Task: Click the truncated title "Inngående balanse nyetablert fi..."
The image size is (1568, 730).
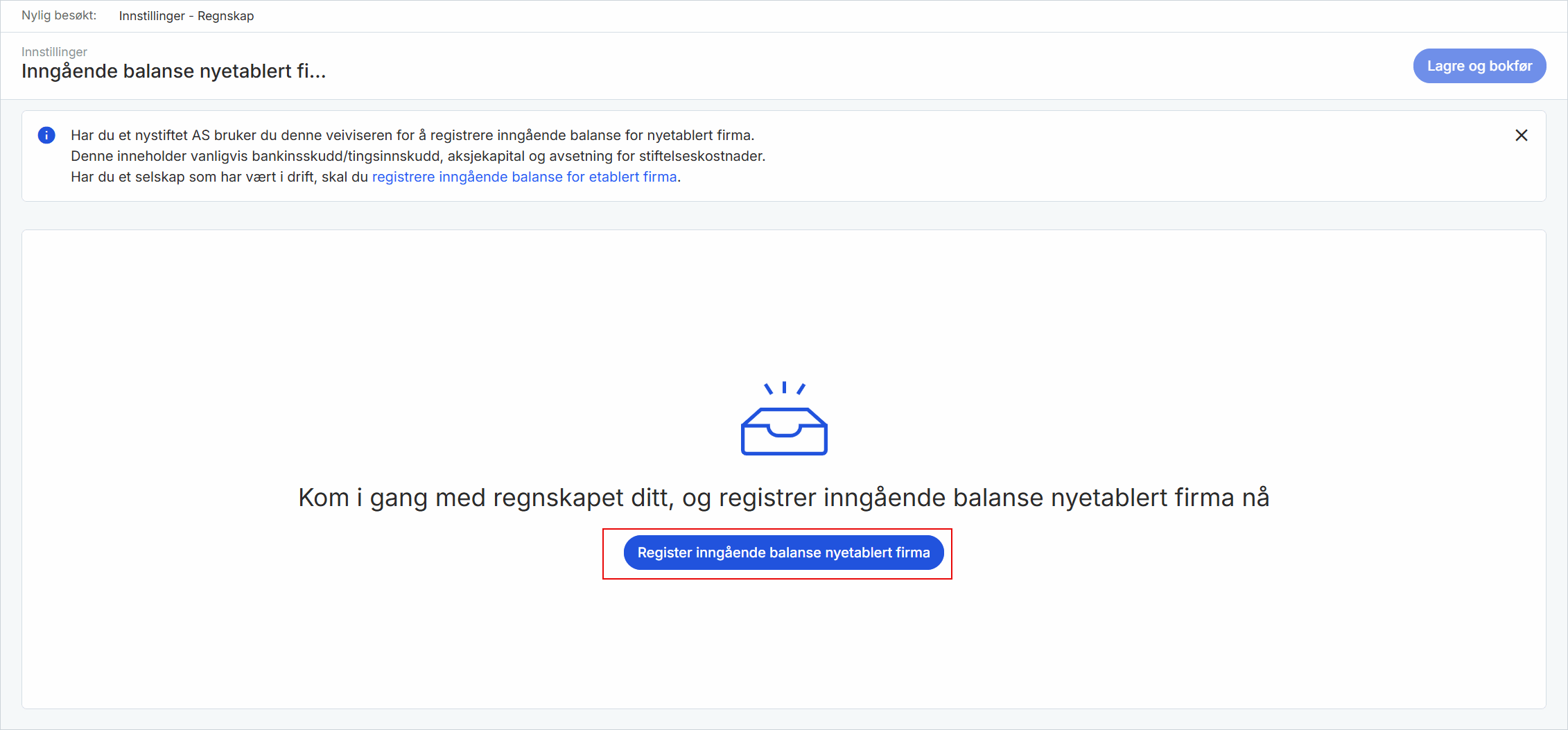Action: coord(174,71)
